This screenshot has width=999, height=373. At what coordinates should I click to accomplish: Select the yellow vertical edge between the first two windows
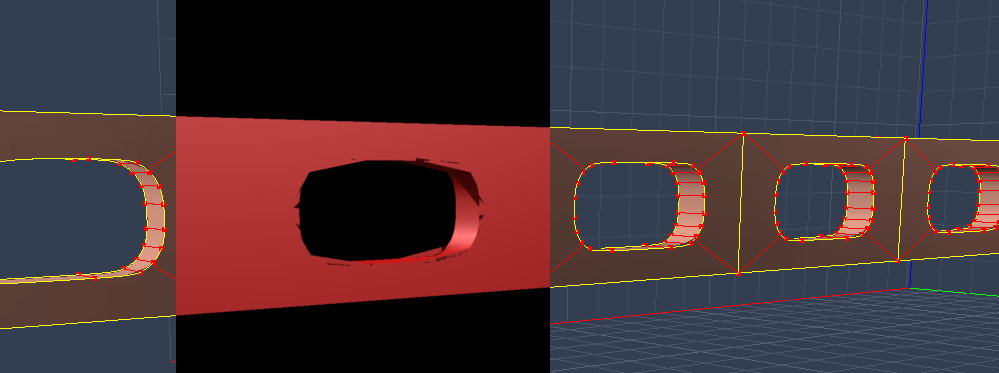click(740, 203)
